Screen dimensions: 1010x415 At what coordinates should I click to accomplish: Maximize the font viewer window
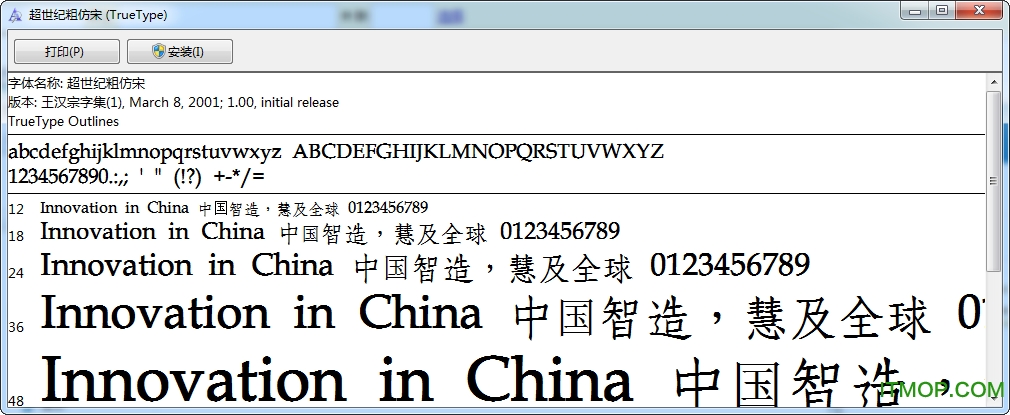[941, 10]
